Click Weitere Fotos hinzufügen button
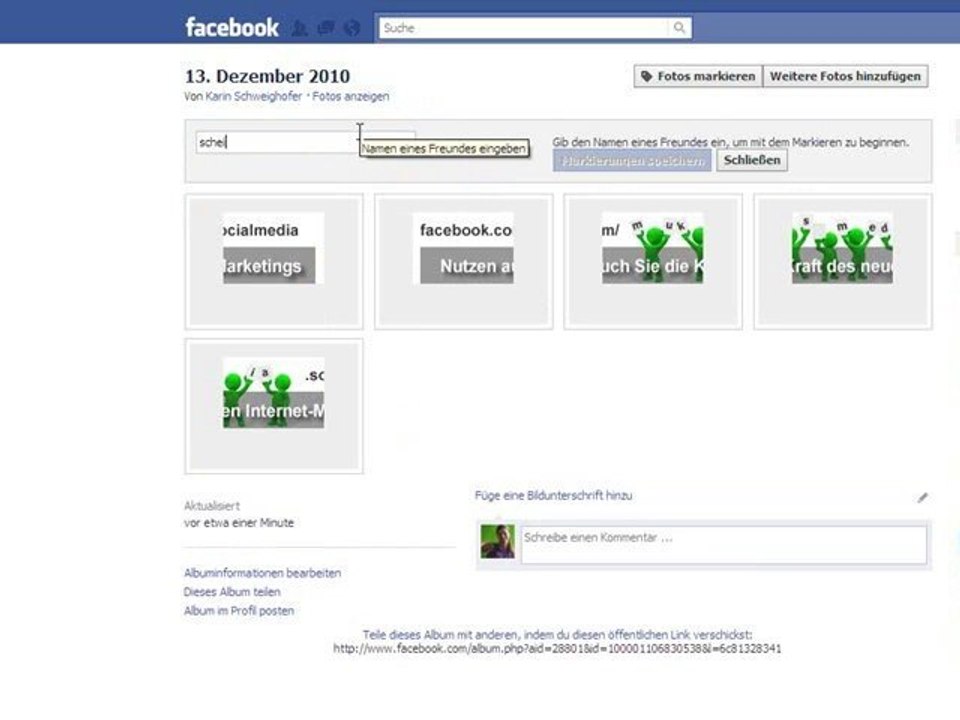 tap(846, 77)
